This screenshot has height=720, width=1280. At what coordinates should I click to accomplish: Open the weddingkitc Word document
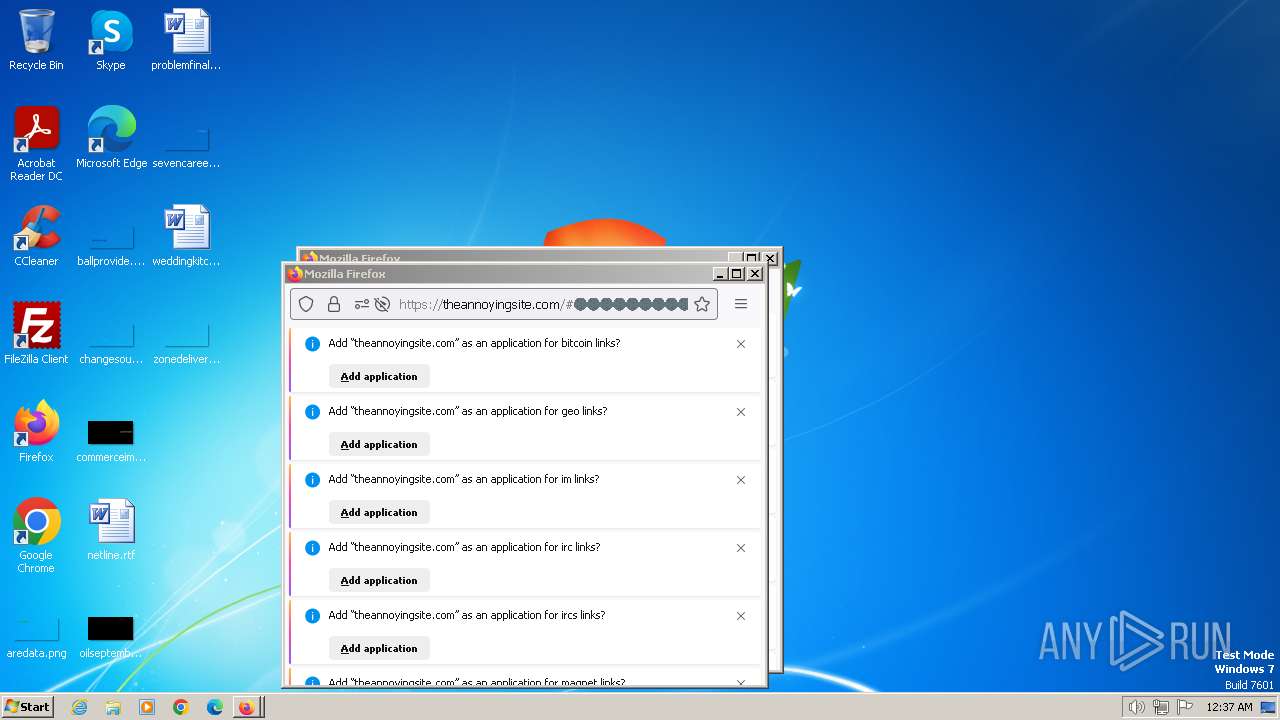(x=186, y=236)
